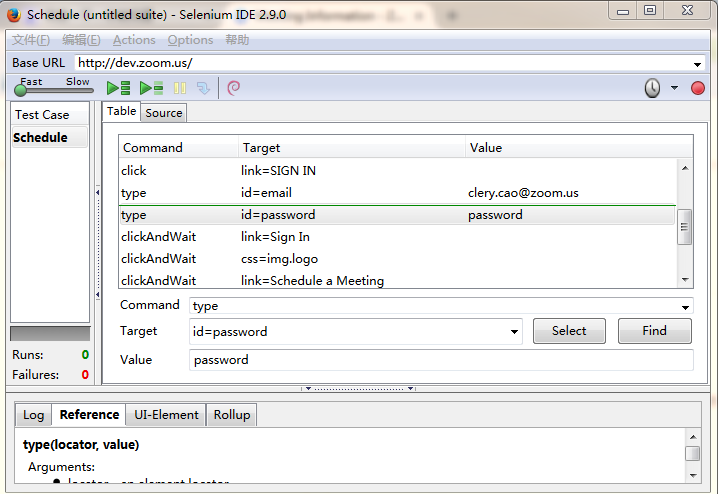Switch to the Table tab
Viewport: 718px width, 494px height.
coord(121,111)
